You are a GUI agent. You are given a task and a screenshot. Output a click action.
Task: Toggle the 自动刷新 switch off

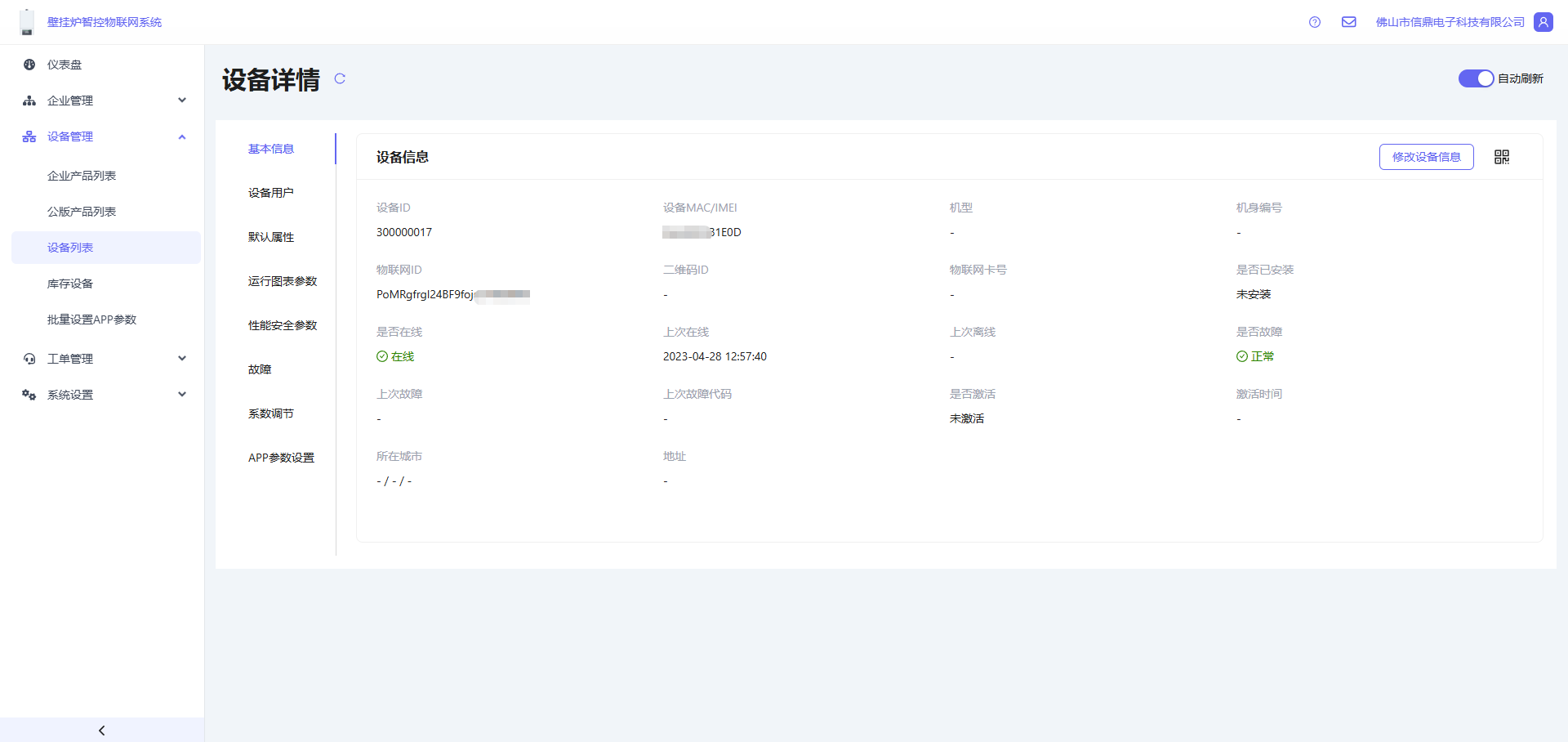coord(1475,78)
